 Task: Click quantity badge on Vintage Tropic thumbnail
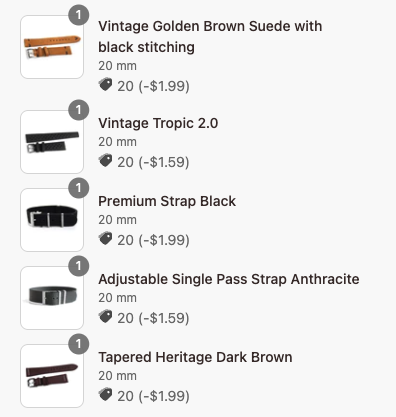79,110
